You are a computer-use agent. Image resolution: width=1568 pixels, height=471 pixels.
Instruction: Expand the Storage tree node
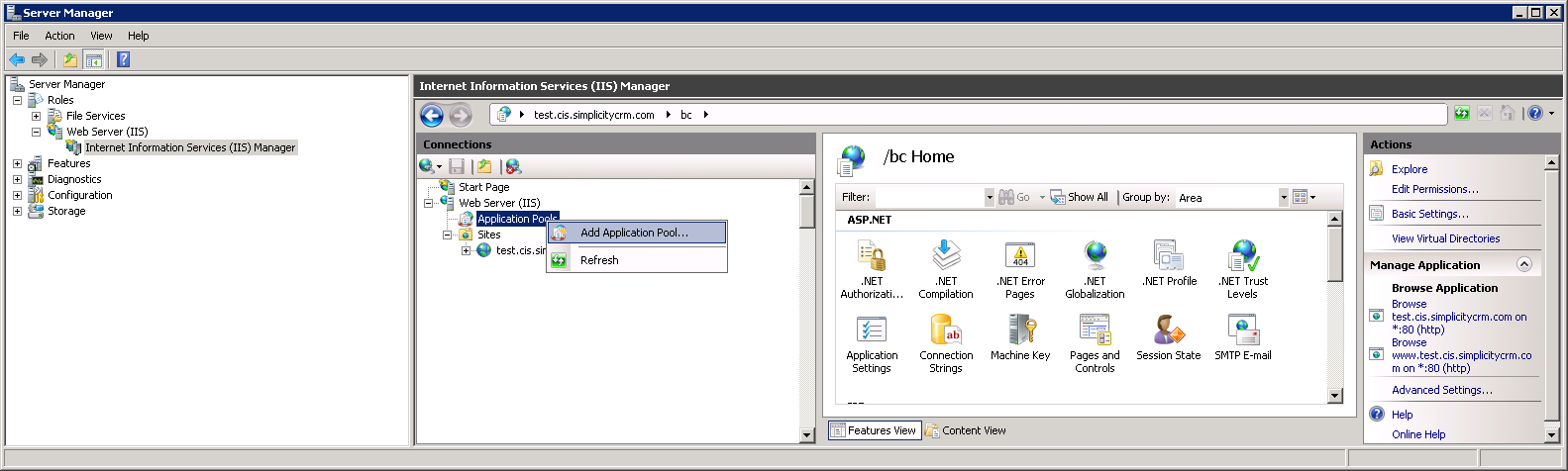pos(17,211)
